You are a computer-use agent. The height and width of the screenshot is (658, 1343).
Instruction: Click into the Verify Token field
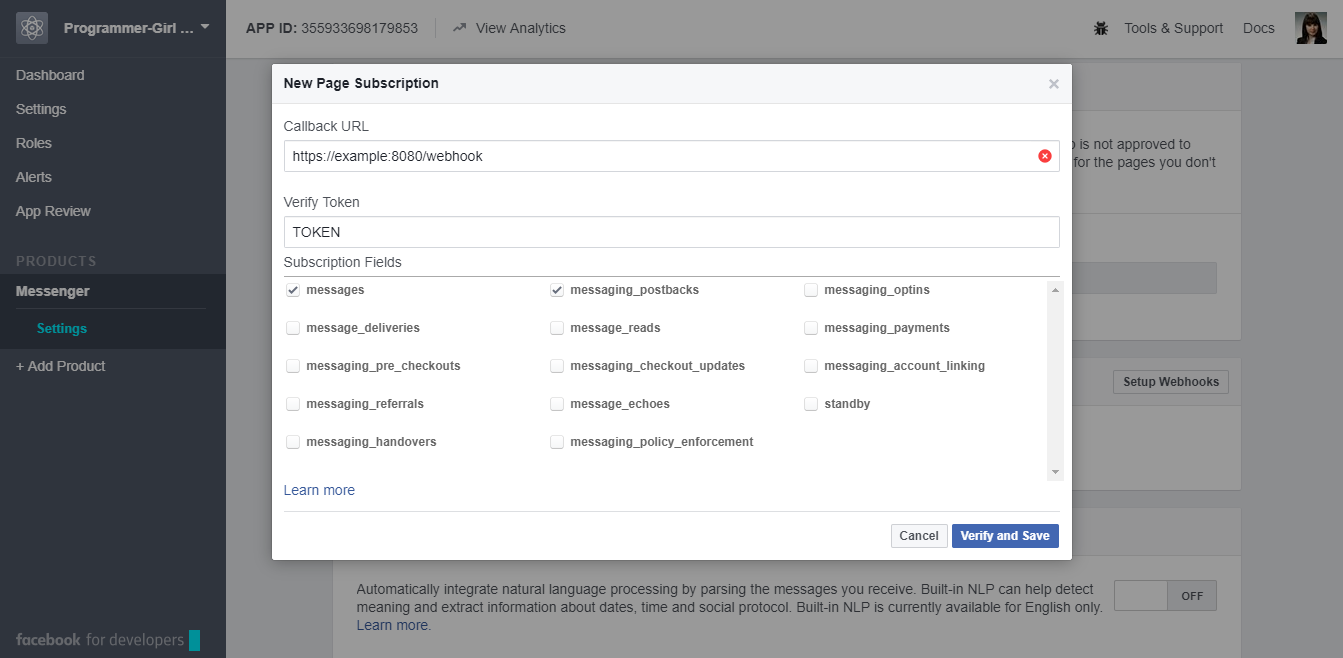pyautogui.click(x=670, y=232)
